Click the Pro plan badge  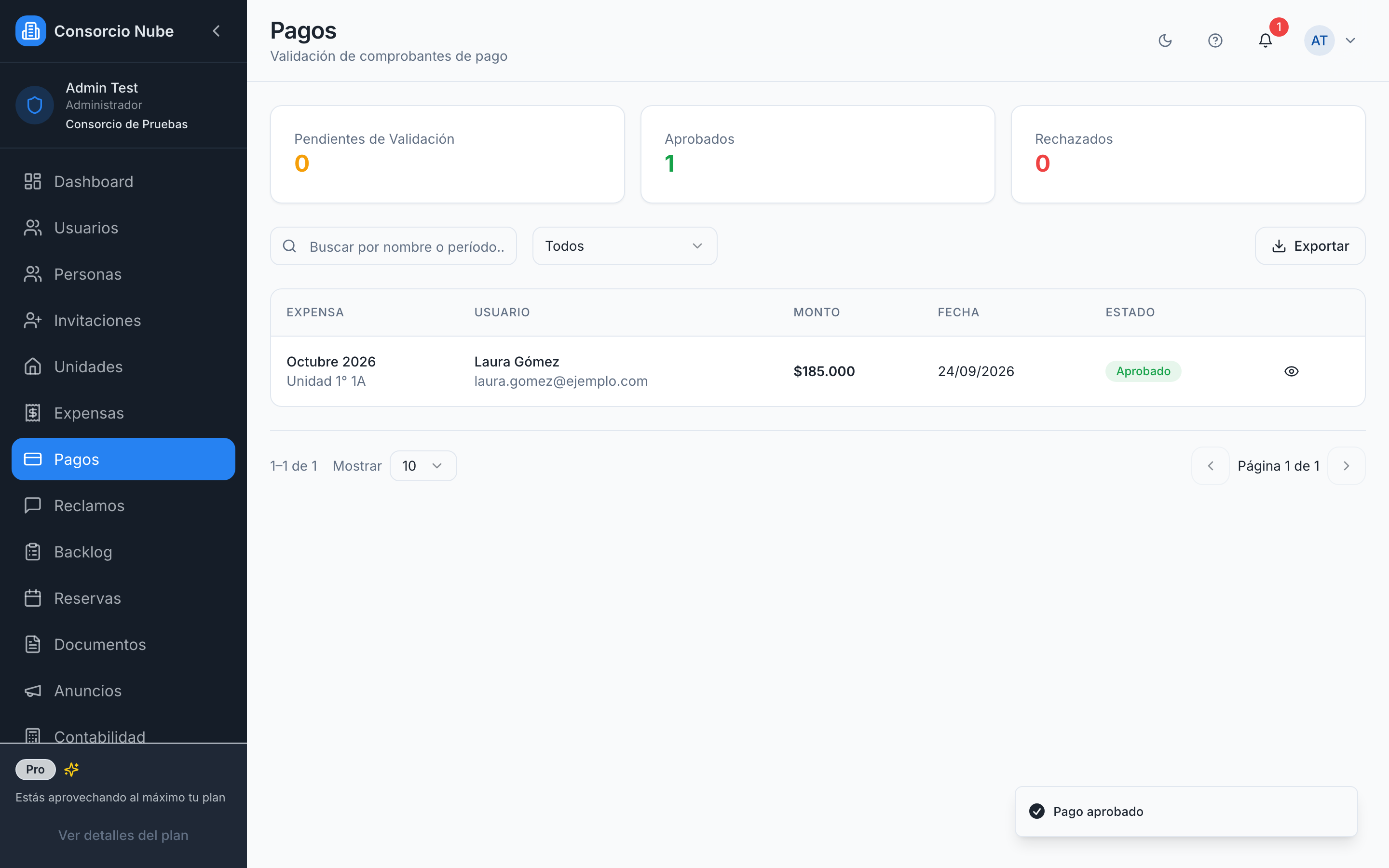[x=35, y=769]
